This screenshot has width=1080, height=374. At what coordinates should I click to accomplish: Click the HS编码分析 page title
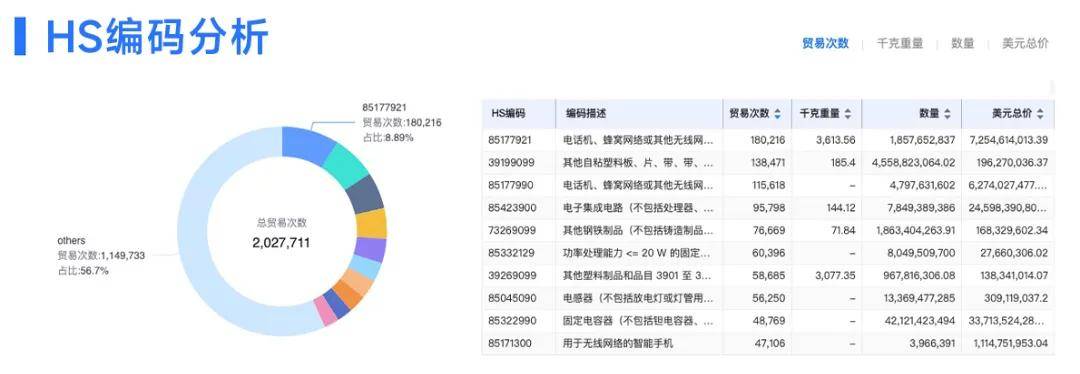tap(157, 37)
